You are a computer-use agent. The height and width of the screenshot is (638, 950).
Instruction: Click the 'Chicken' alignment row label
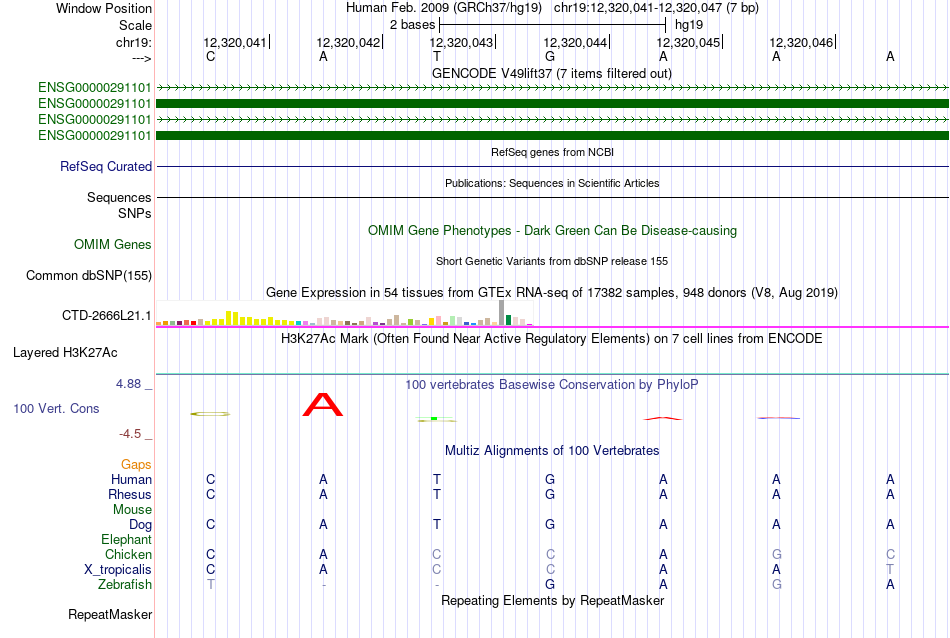click(128, 554)
